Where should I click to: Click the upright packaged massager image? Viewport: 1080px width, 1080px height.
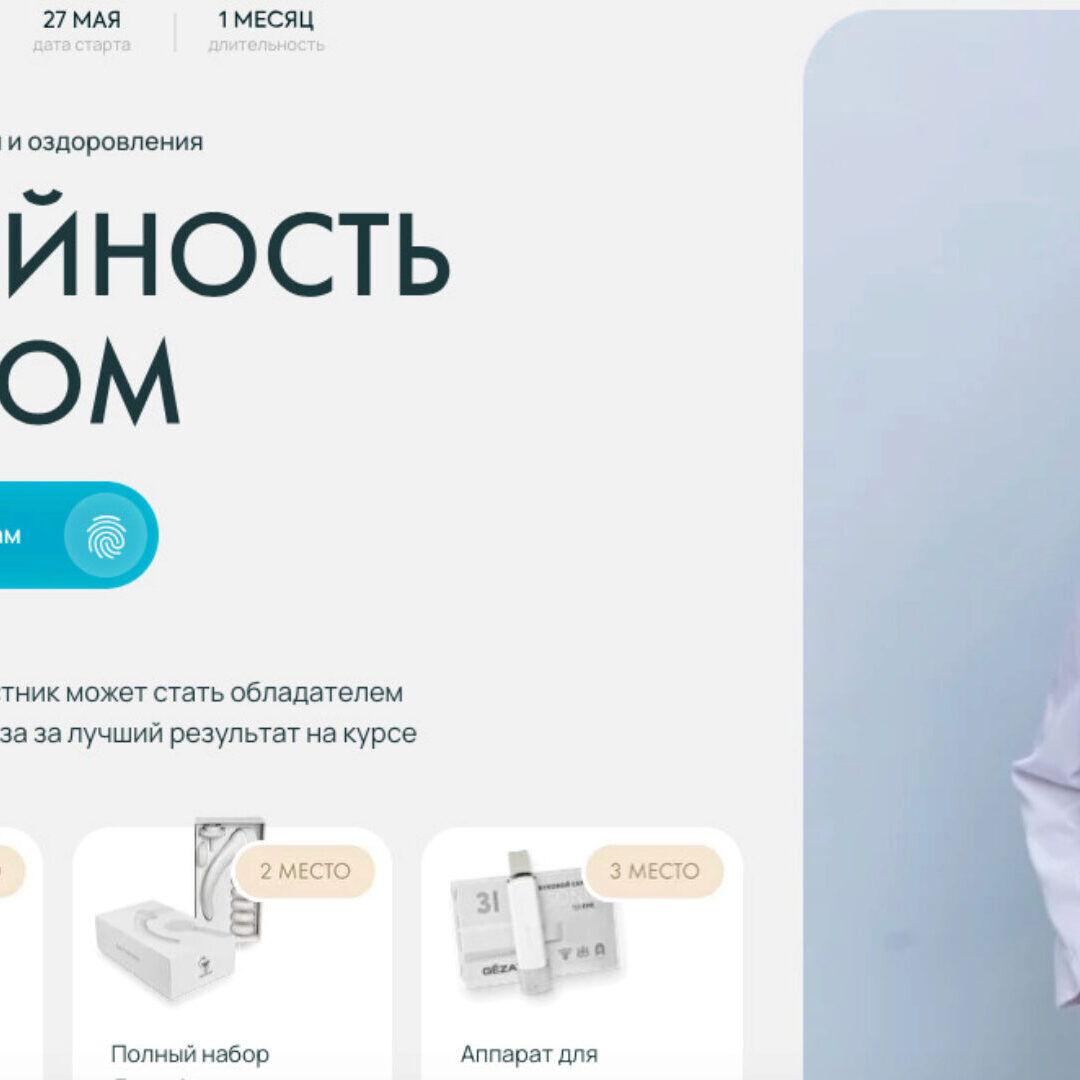(x=229, y=879)
